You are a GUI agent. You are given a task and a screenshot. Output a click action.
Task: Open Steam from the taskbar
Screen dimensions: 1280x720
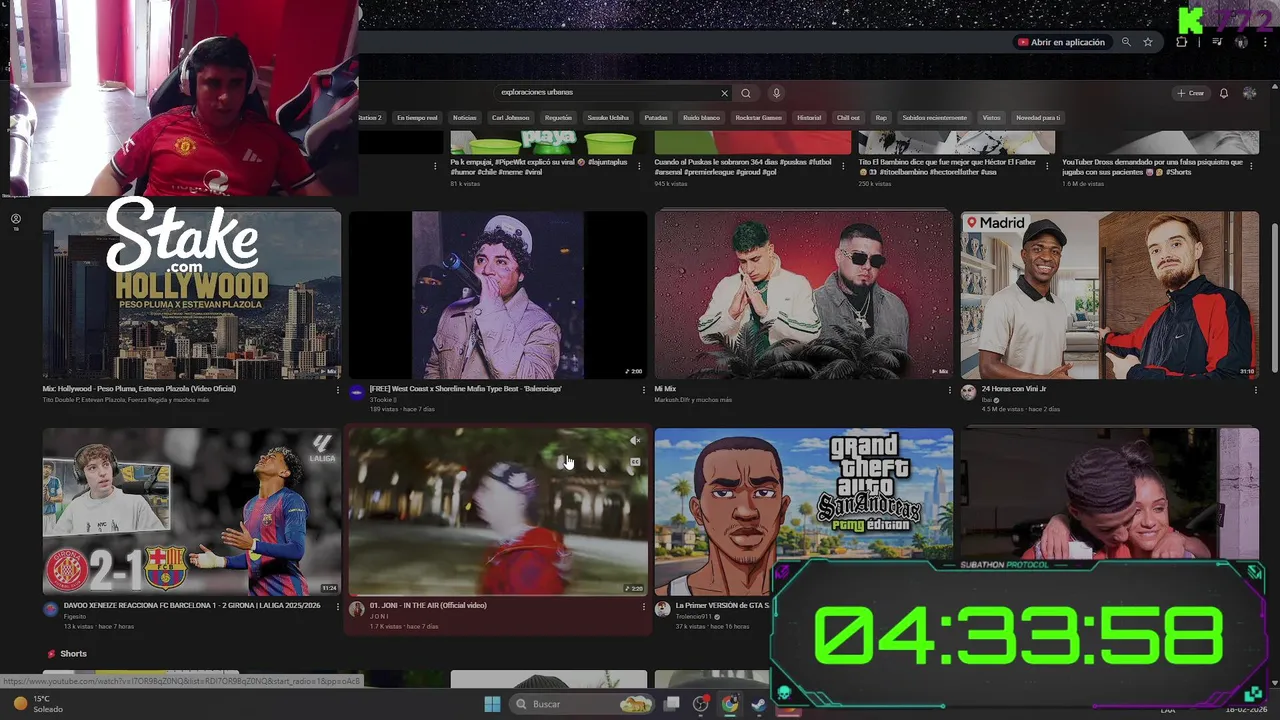pyautogui.click(x=759, y=704)
